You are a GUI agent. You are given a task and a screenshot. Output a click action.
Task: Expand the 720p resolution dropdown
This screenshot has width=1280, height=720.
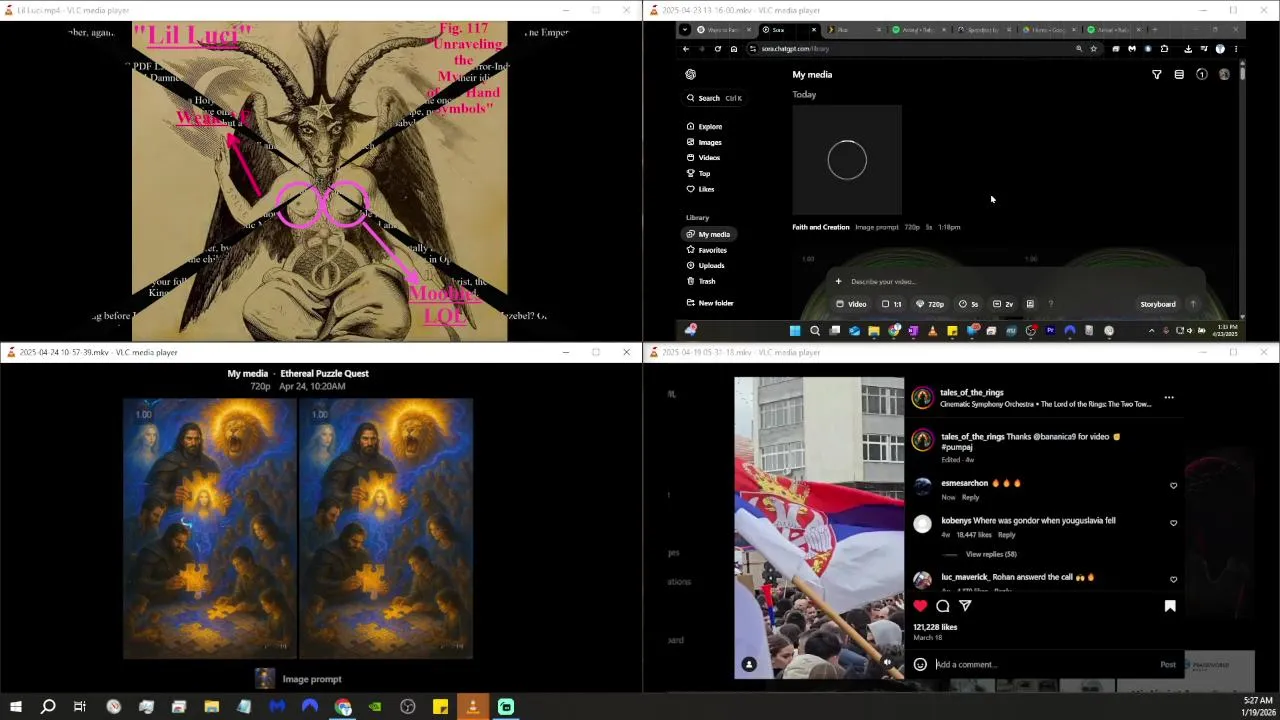[x=931, y=304]
